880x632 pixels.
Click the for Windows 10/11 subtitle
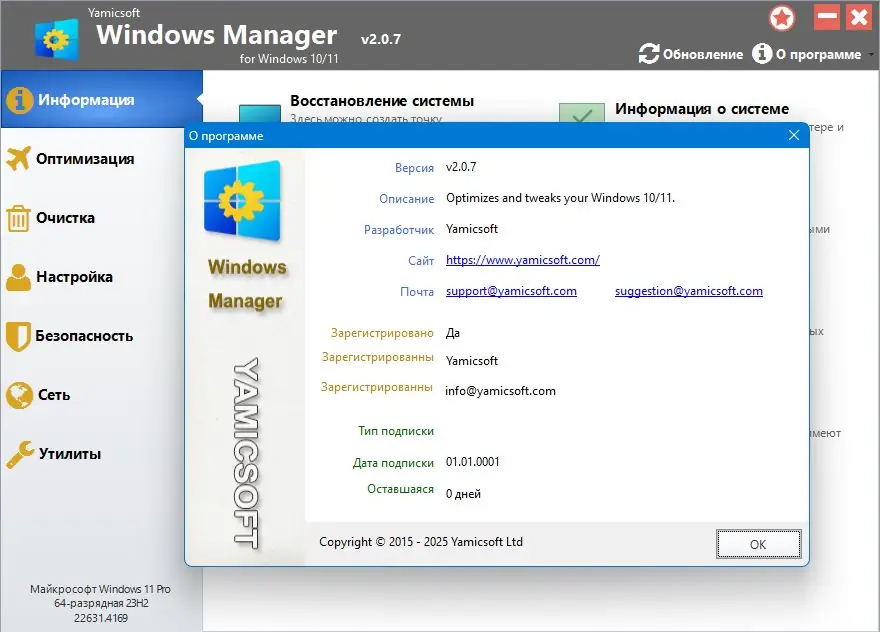click(x=289, y=58)
